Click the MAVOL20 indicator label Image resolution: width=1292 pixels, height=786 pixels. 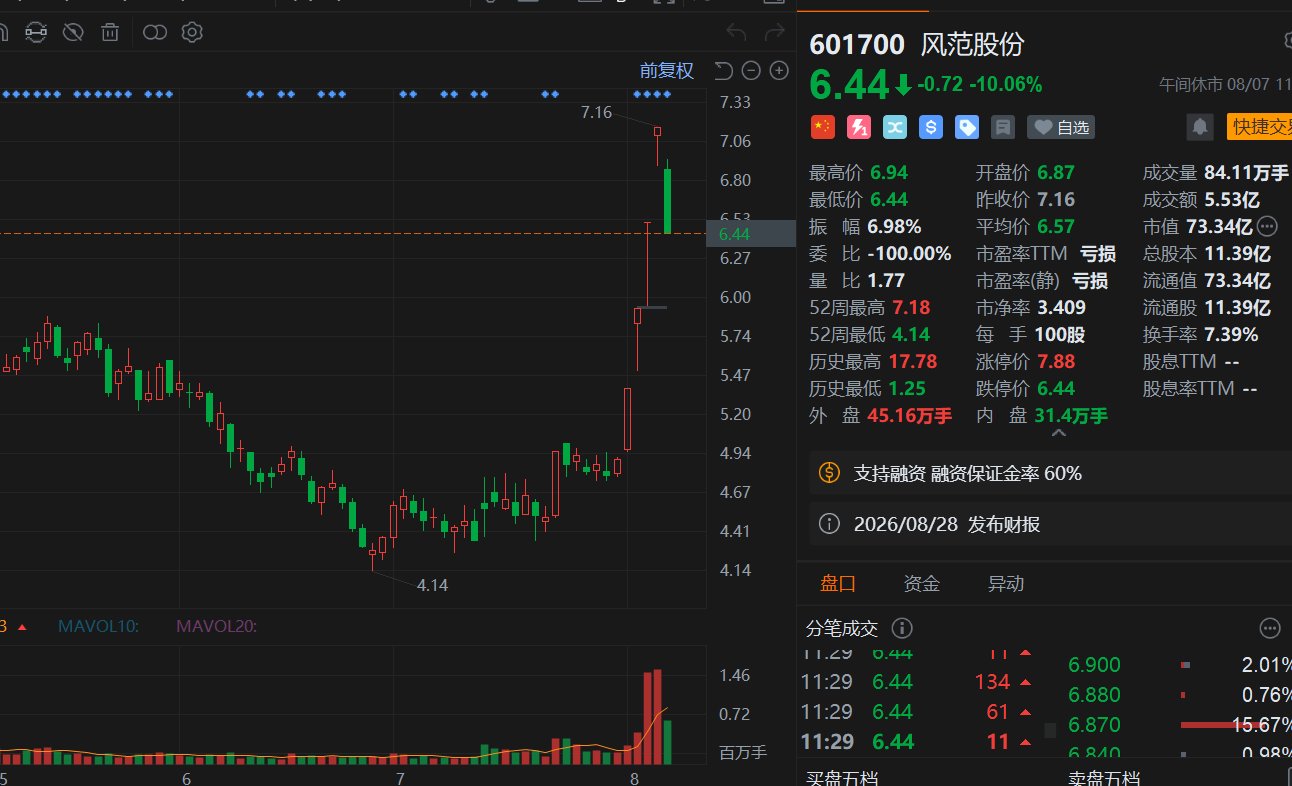pos(217,626)
